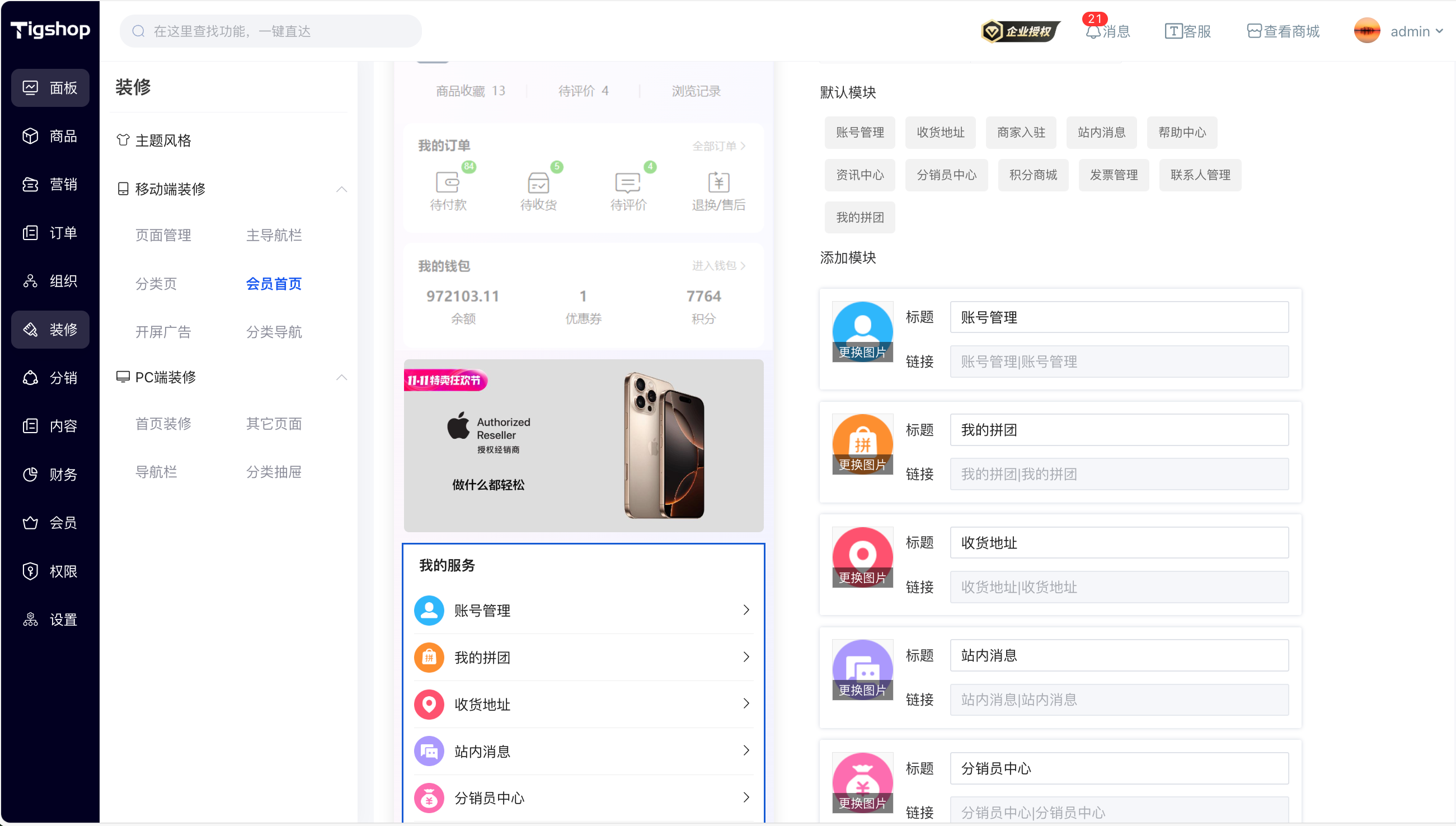The image size is (1456, 826).
Task: Open the 内容 content sidebar section
Action: click(50, 426)
